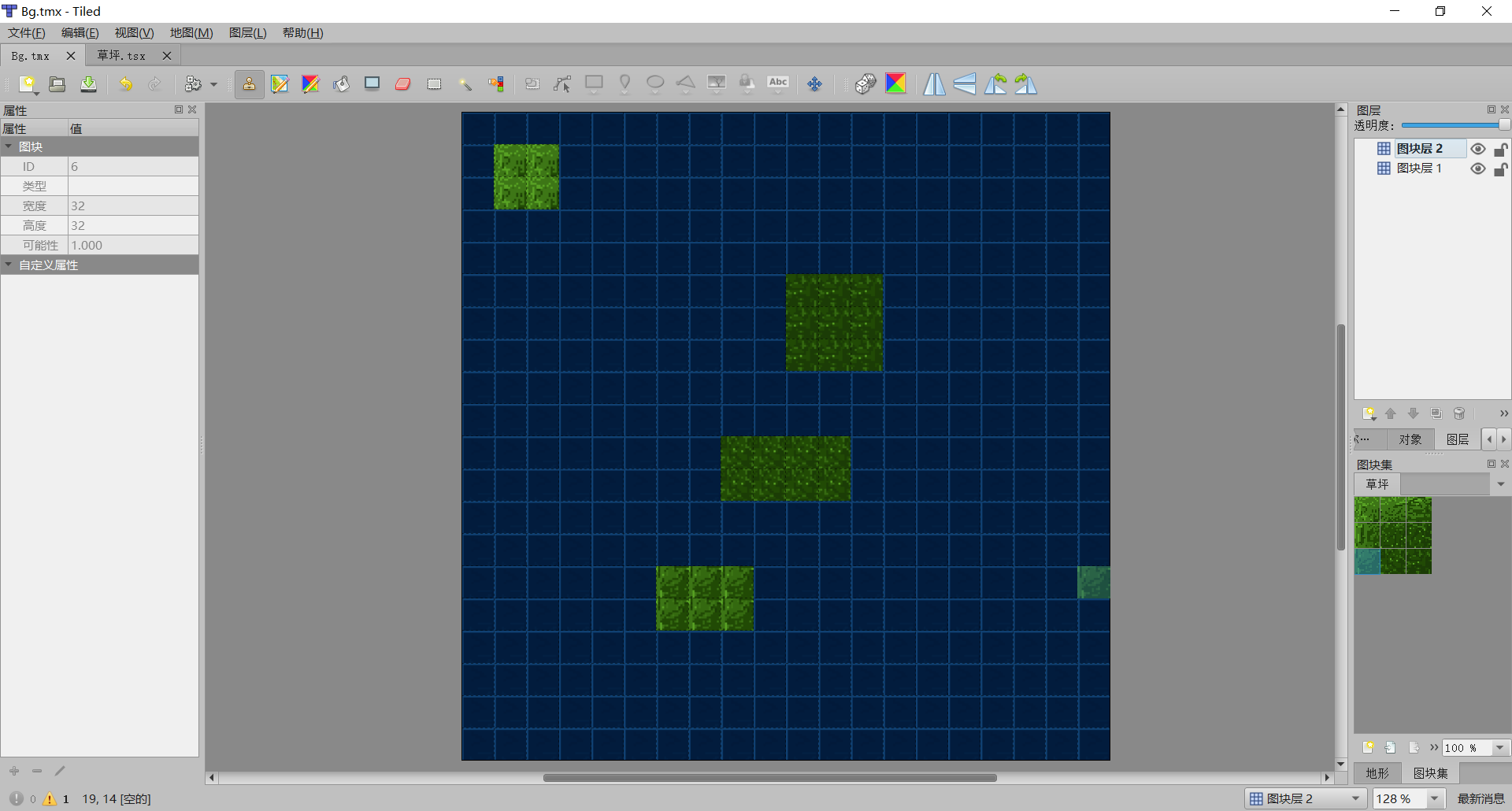Screen dimensions: 1512x811
Task: Click the 可能性 value field 1.000
Action: coord(133,245)
